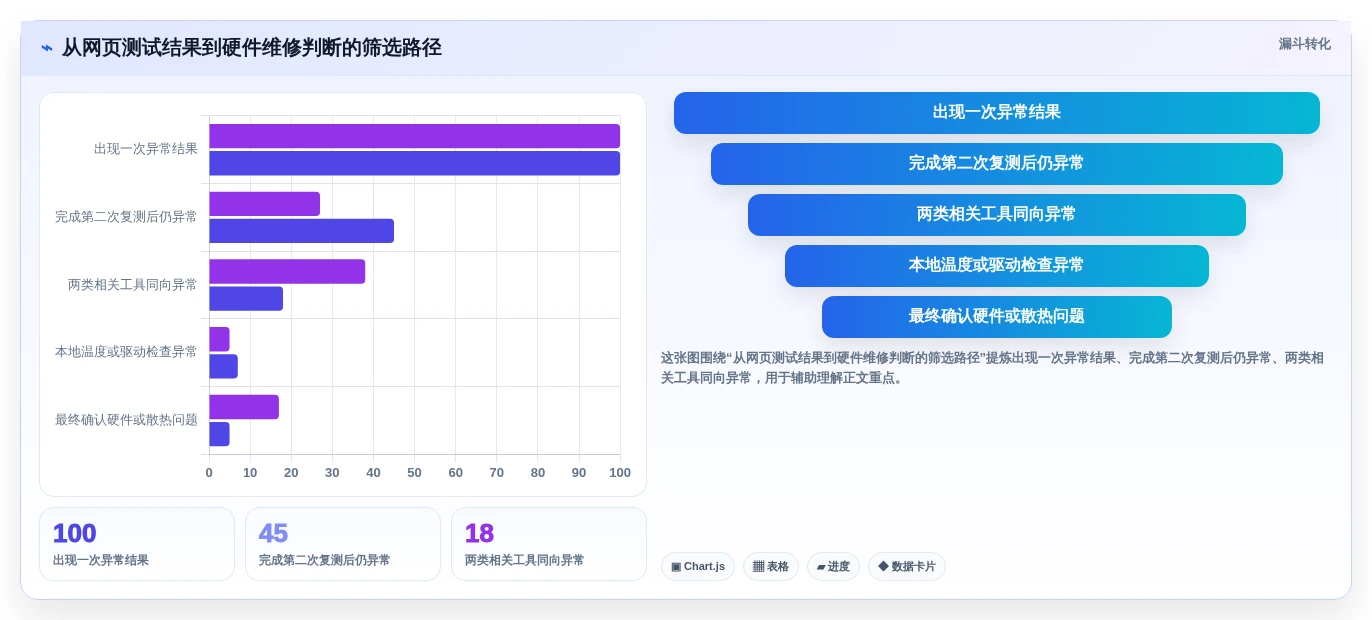Open the 100 出现一次异常结果 stat card

137,544
